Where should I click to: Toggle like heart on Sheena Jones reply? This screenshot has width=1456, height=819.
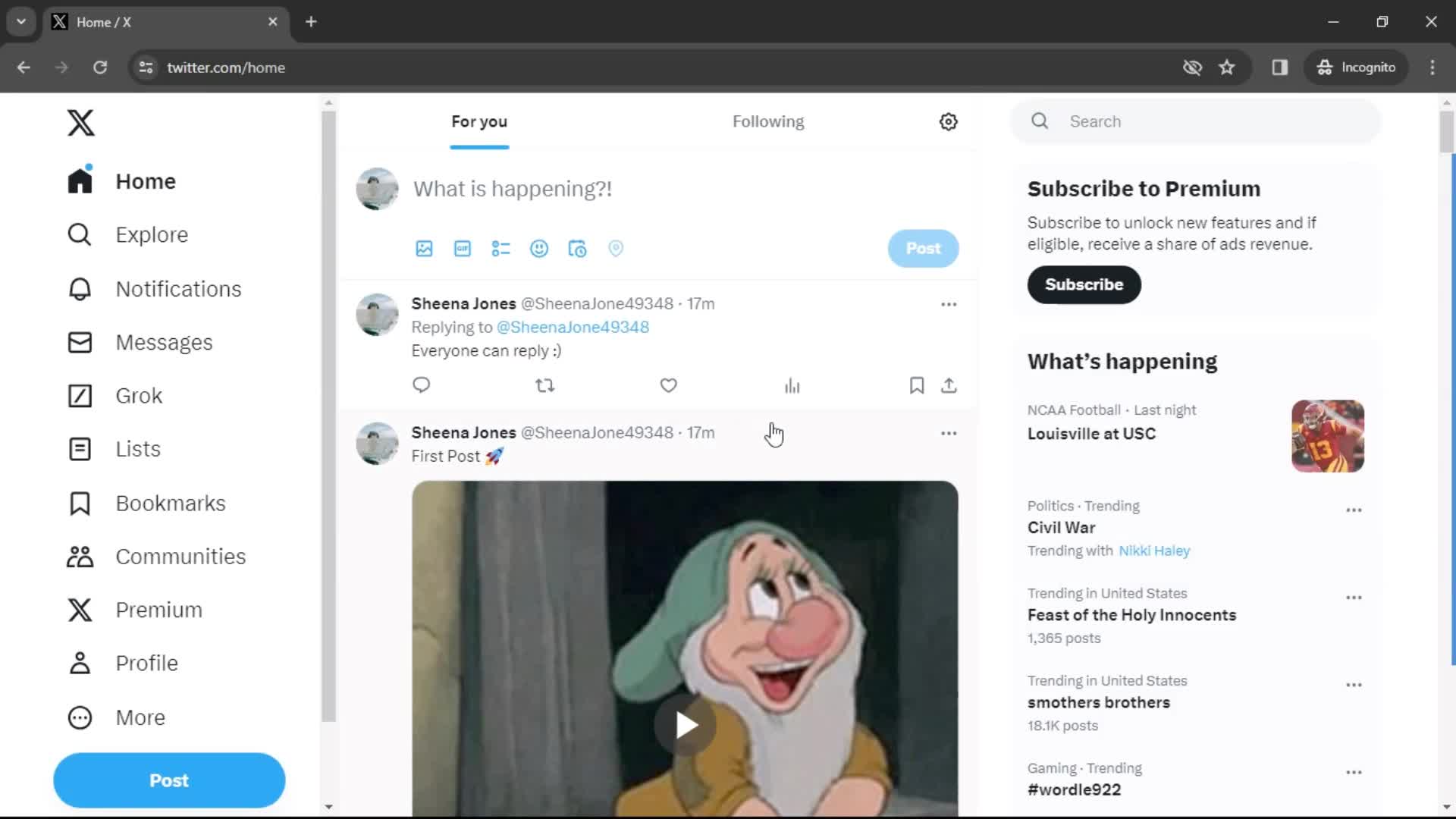[x=668, y=385]
